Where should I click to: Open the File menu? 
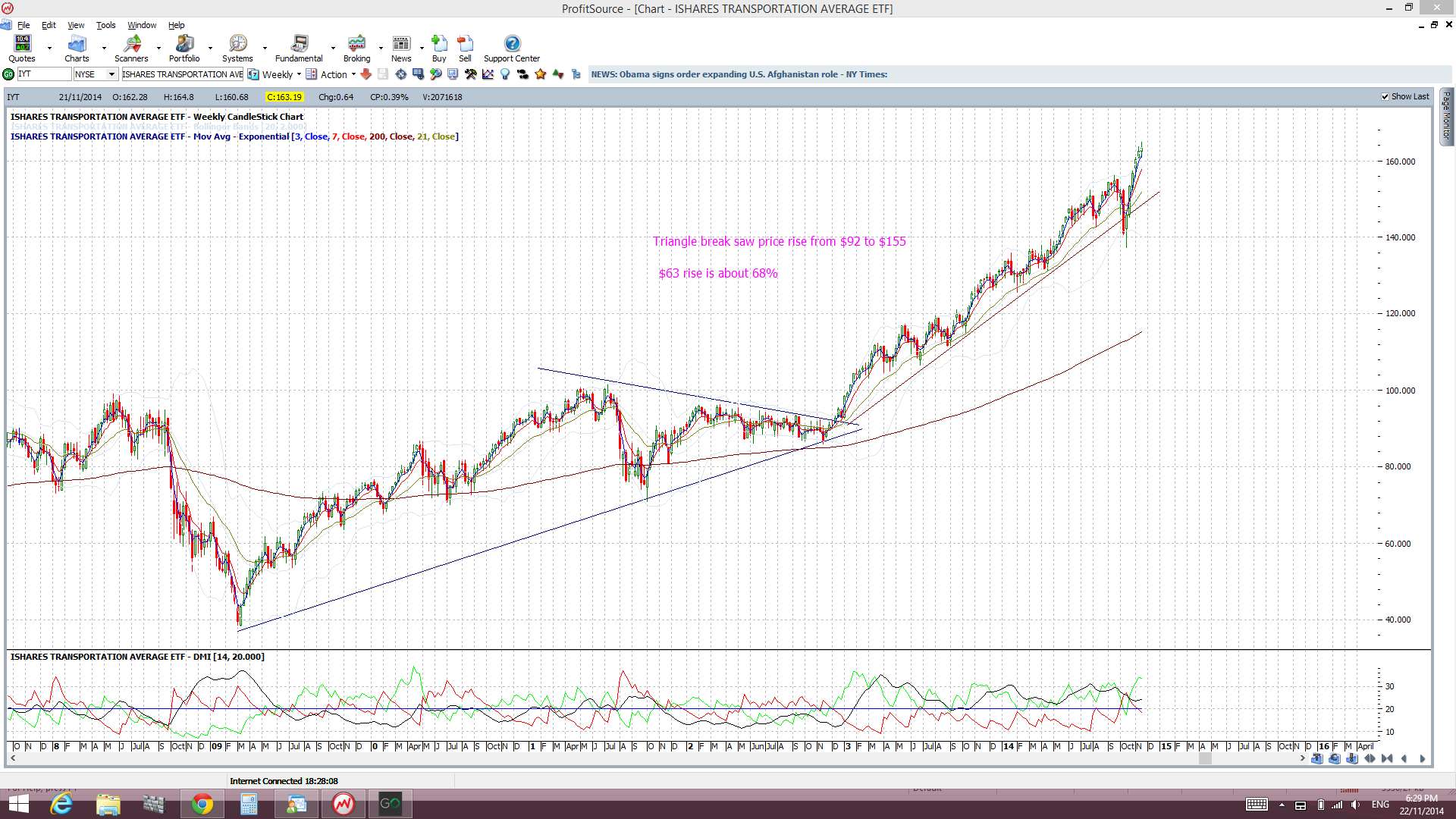coord(24,25)
